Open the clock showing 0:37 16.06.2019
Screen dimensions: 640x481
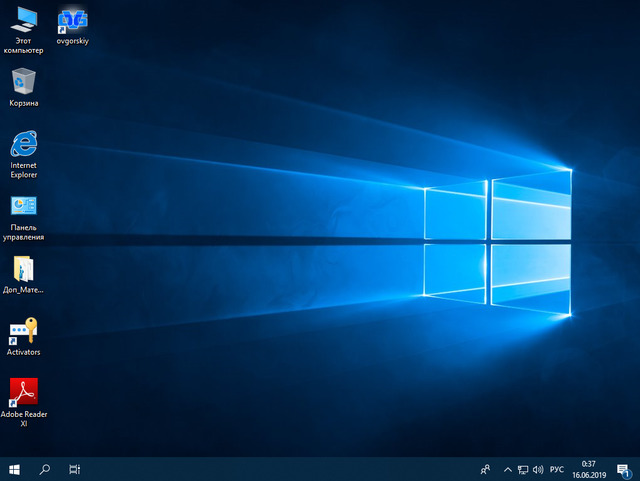[589, 470]
